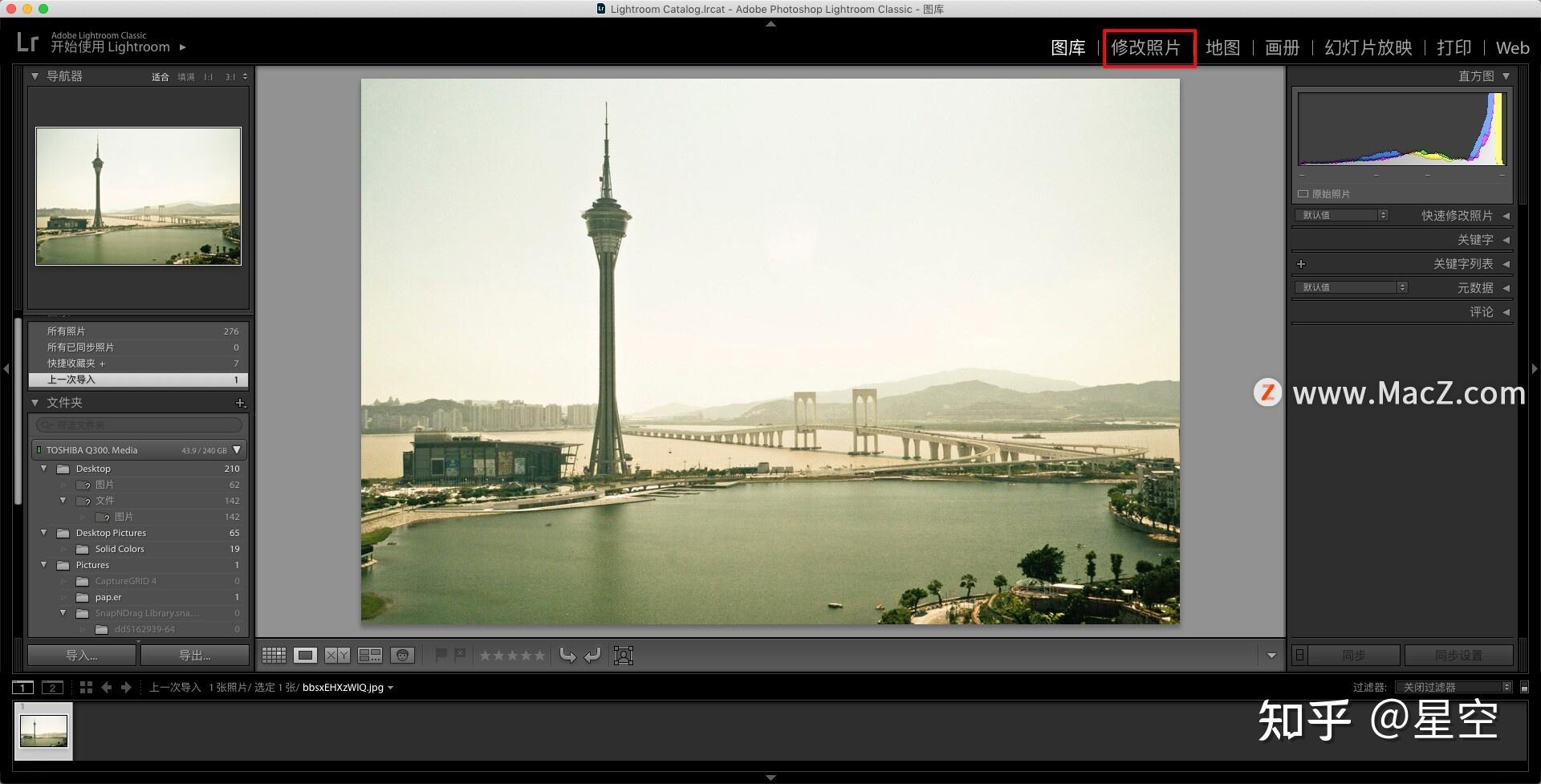Toggle secondary window with the 2 button
This screenshot has height=784, width=1541.
(x=52, y=687)
